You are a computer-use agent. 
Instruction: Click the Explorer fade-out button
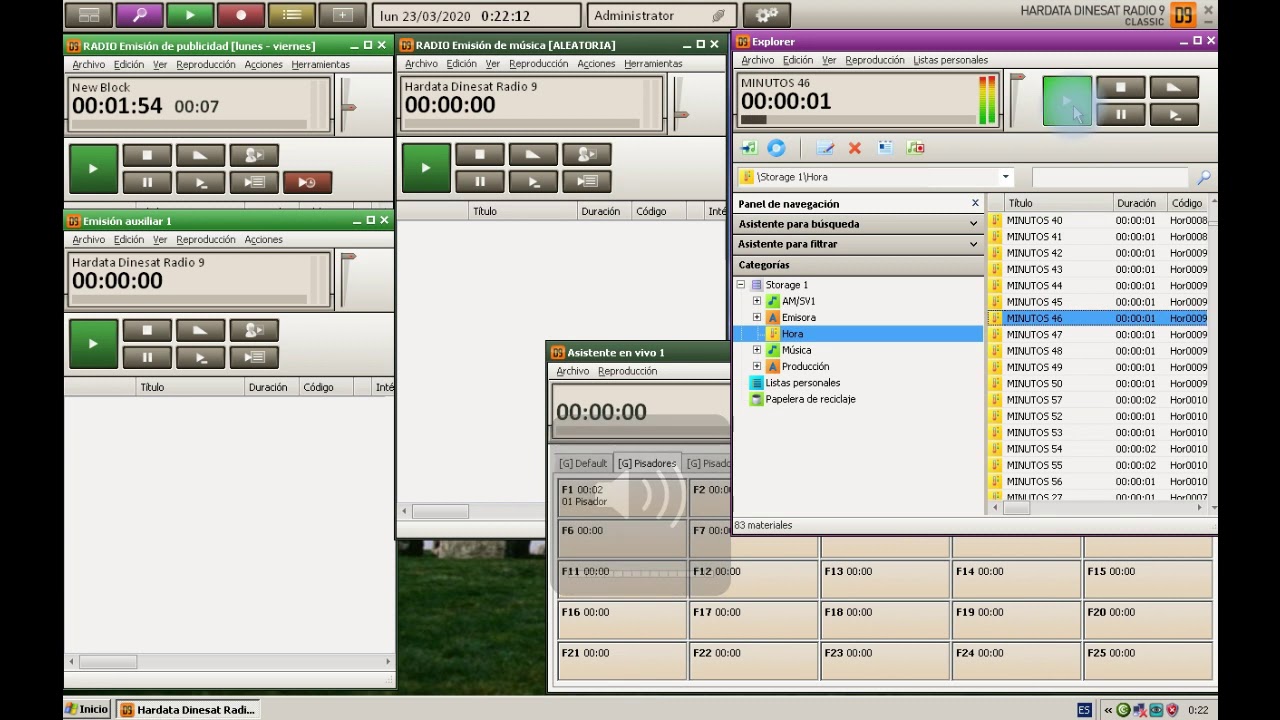(1174, 88)
